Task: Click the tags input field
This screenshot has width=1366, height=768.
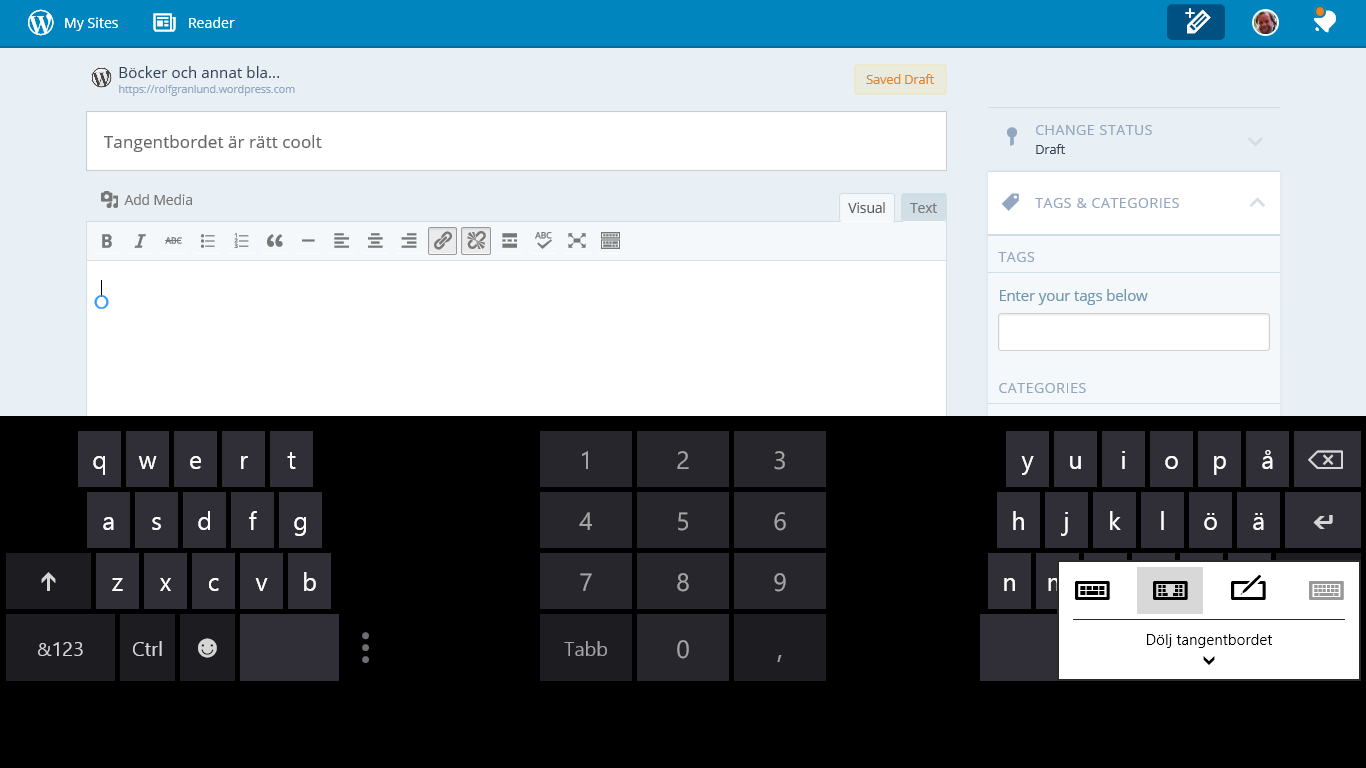Action: click(1133, 332)
